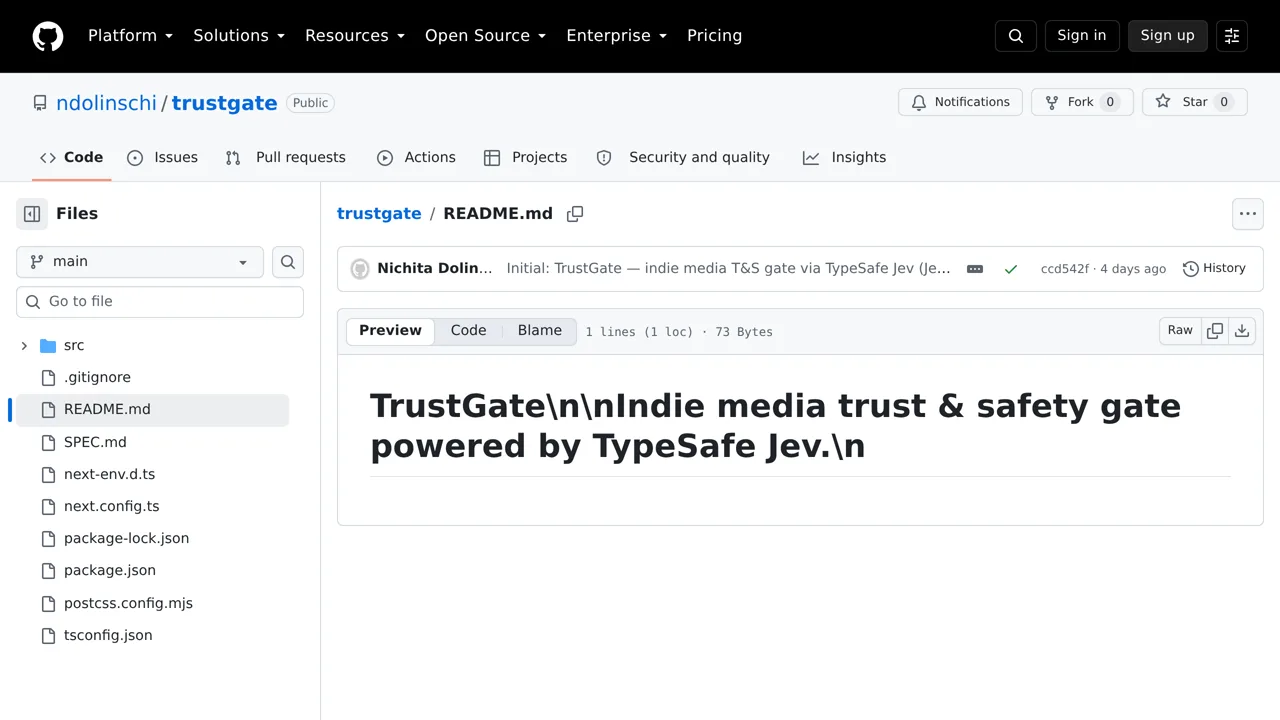Image resolution: width=1280 pixels, height=720 pixels.
Task: Open the Pricing page
Action: [715, 36]
